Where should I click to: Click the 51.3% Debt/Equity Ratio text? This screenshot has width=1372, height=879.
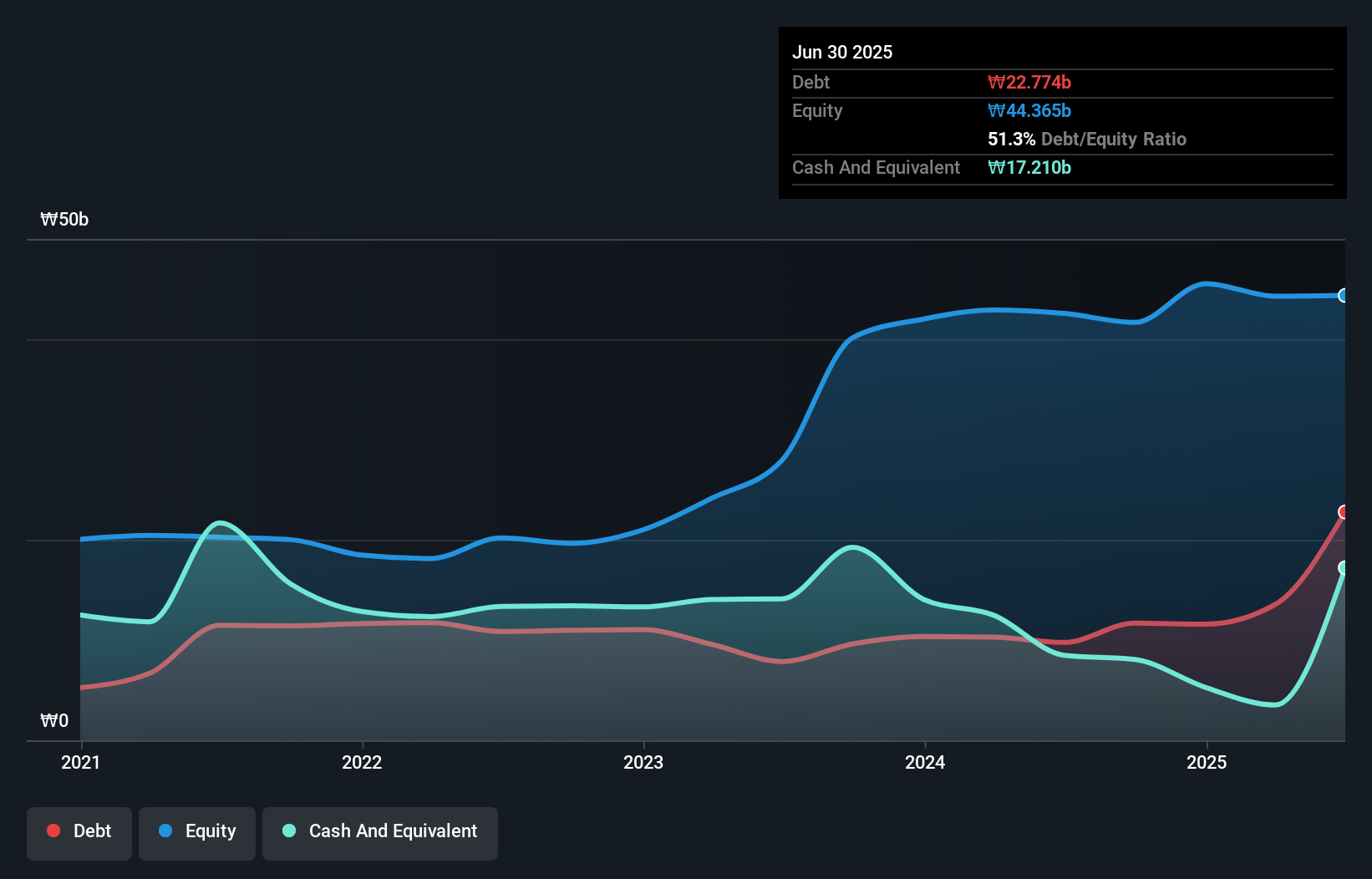(x=1087, y=140)
